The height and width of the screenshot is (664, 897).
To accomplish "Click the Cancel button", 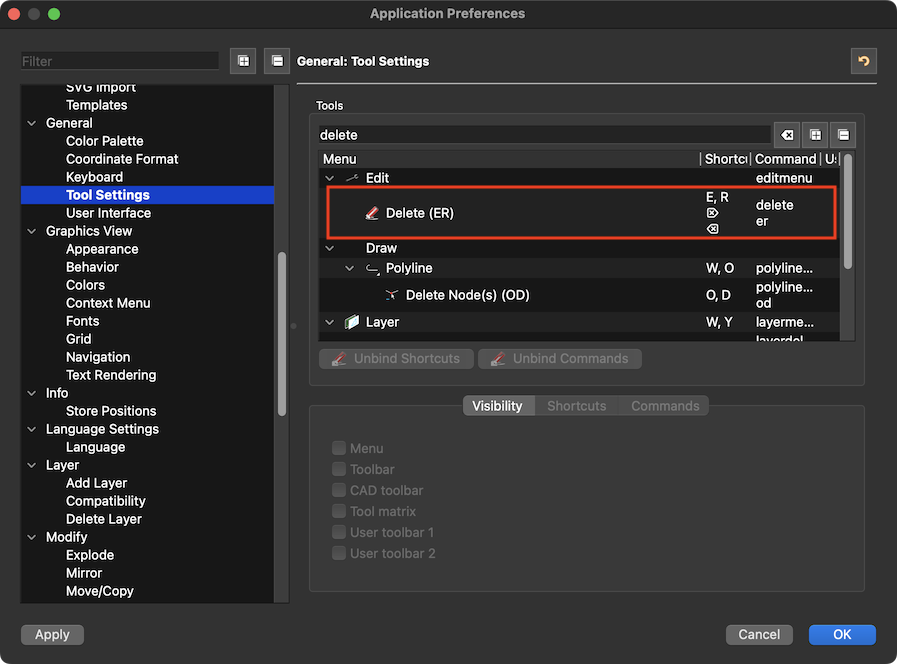I will [x=759, y=634].
